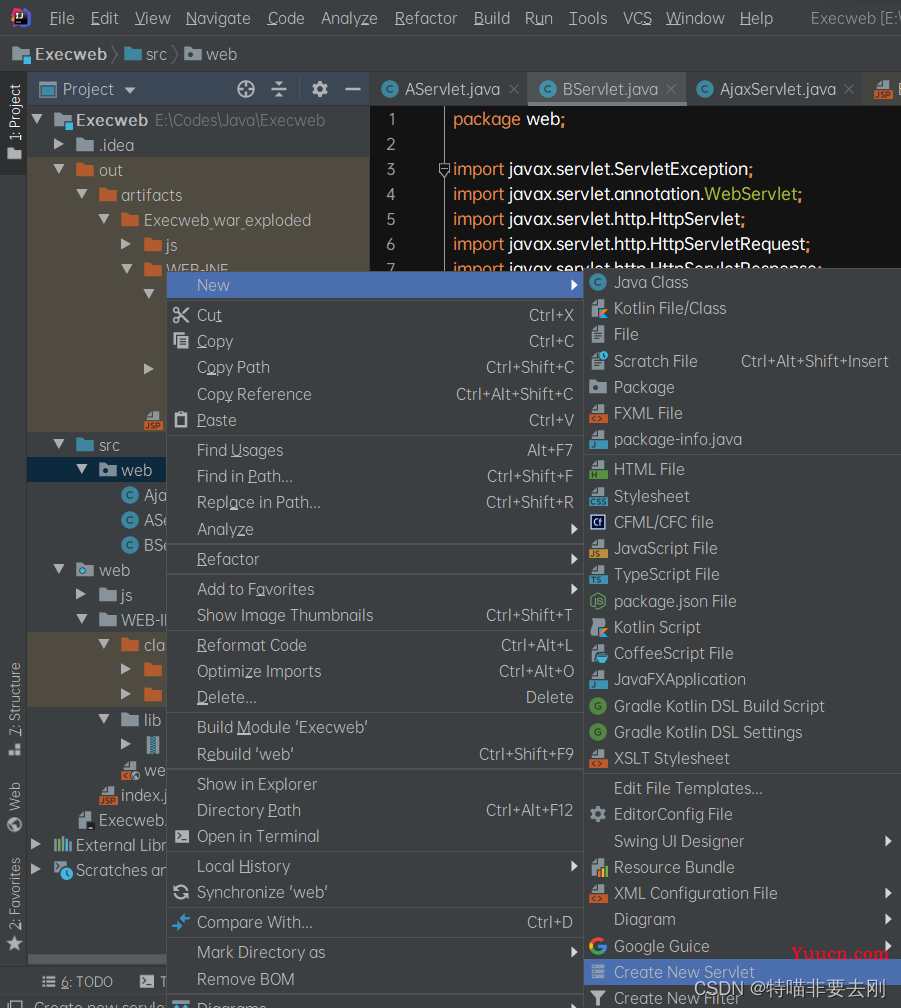Open the 7: Structure tool window button
The image size is (901, 1008).
point(14,708)
